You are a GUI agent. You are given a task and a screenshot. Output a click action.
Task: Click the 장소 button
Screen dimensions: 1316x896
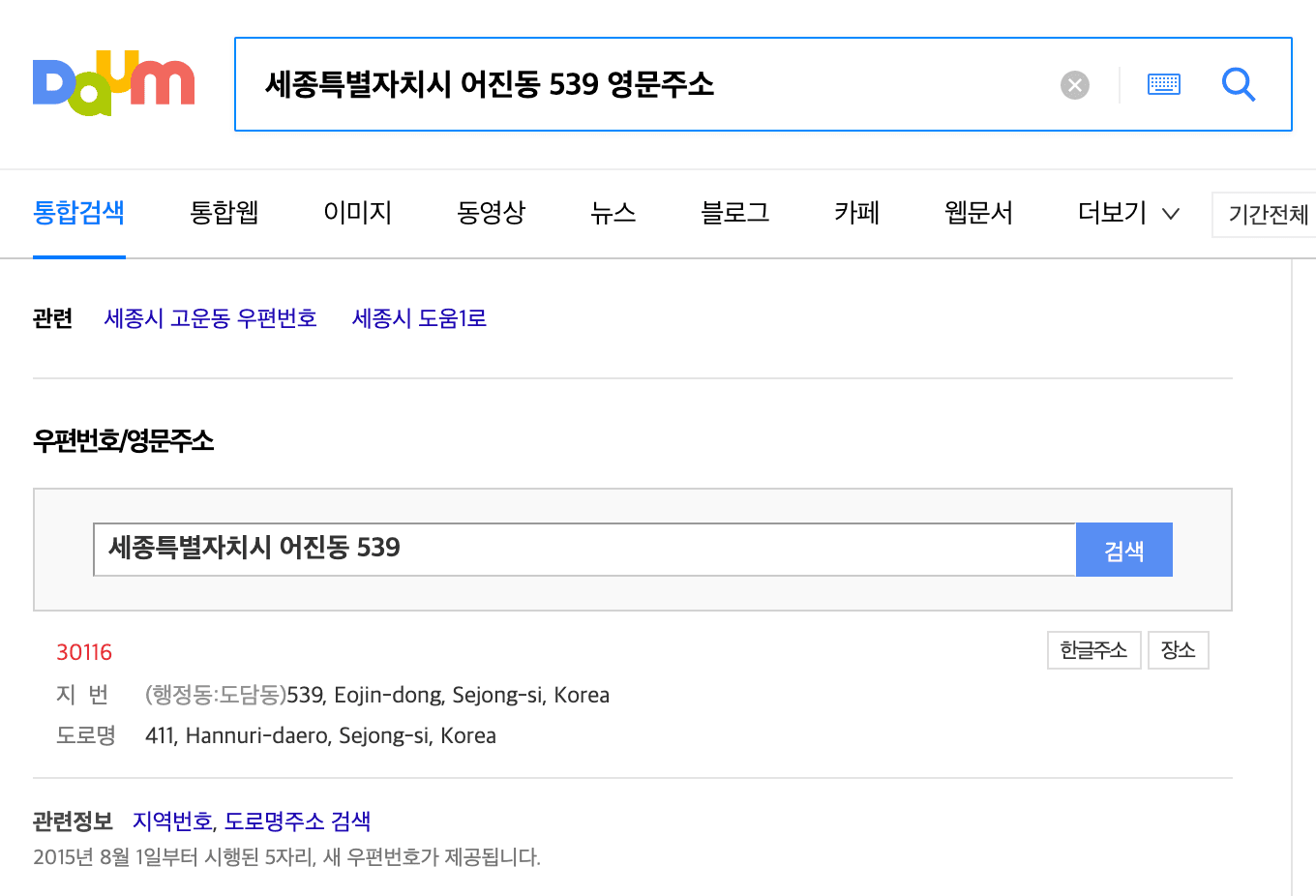1178,649
